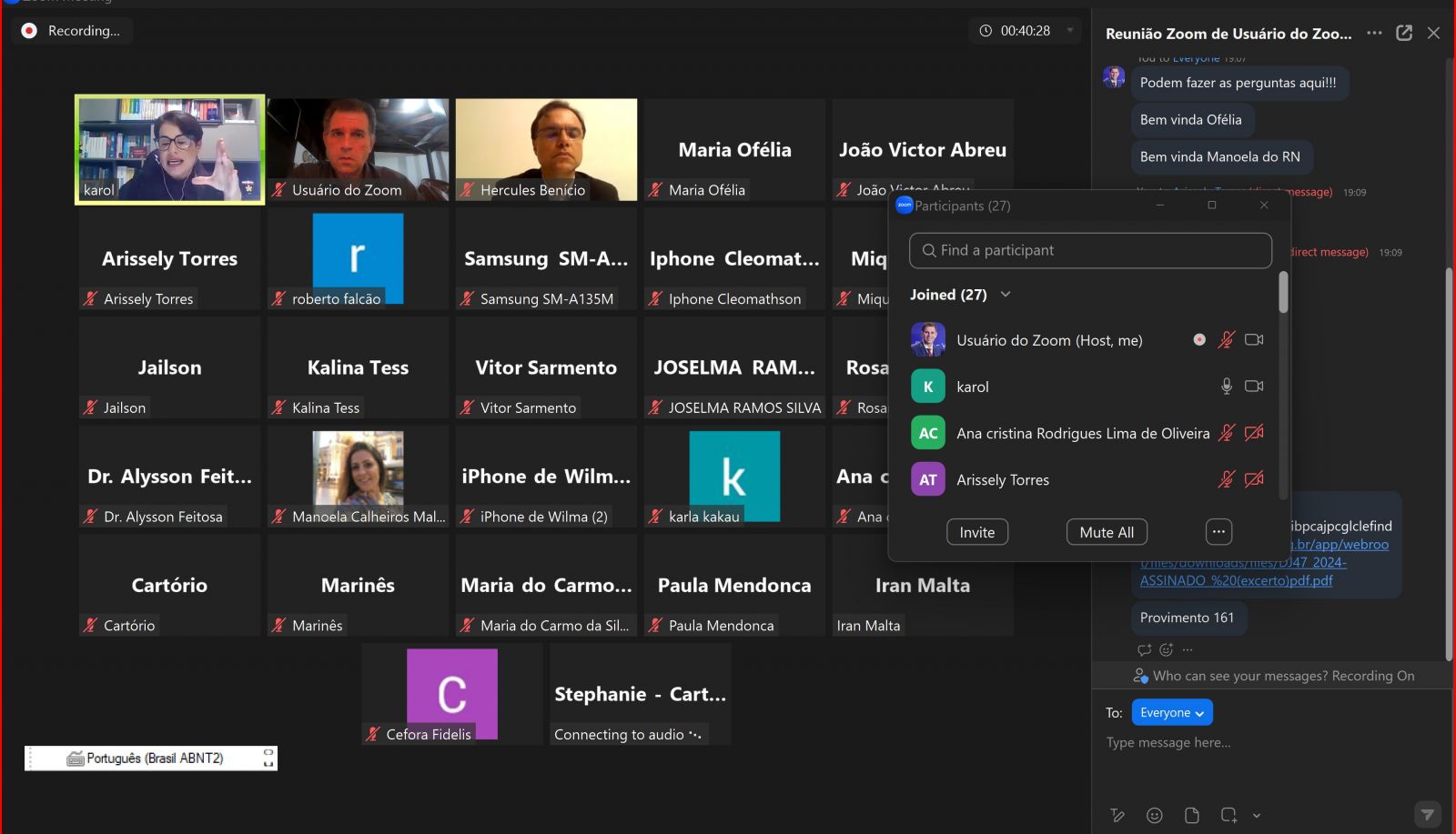
Task: Click the Bem vinda Ofélia chat message
Action: [x=1190, y=120]
